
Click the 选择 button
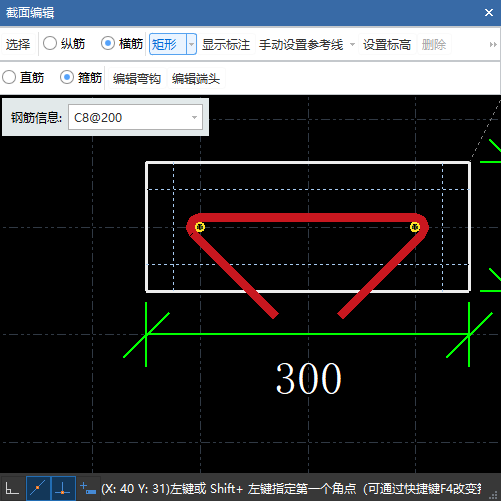click(x=18, y=44)
